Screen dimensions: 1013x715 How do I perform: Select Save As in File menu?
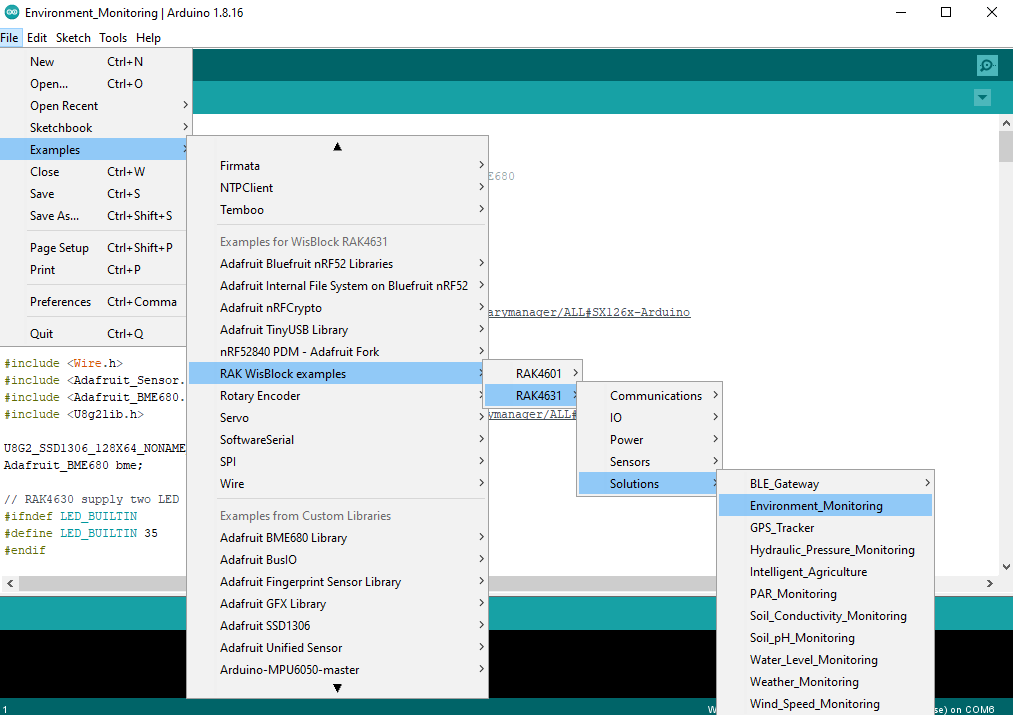coord(54,216)
